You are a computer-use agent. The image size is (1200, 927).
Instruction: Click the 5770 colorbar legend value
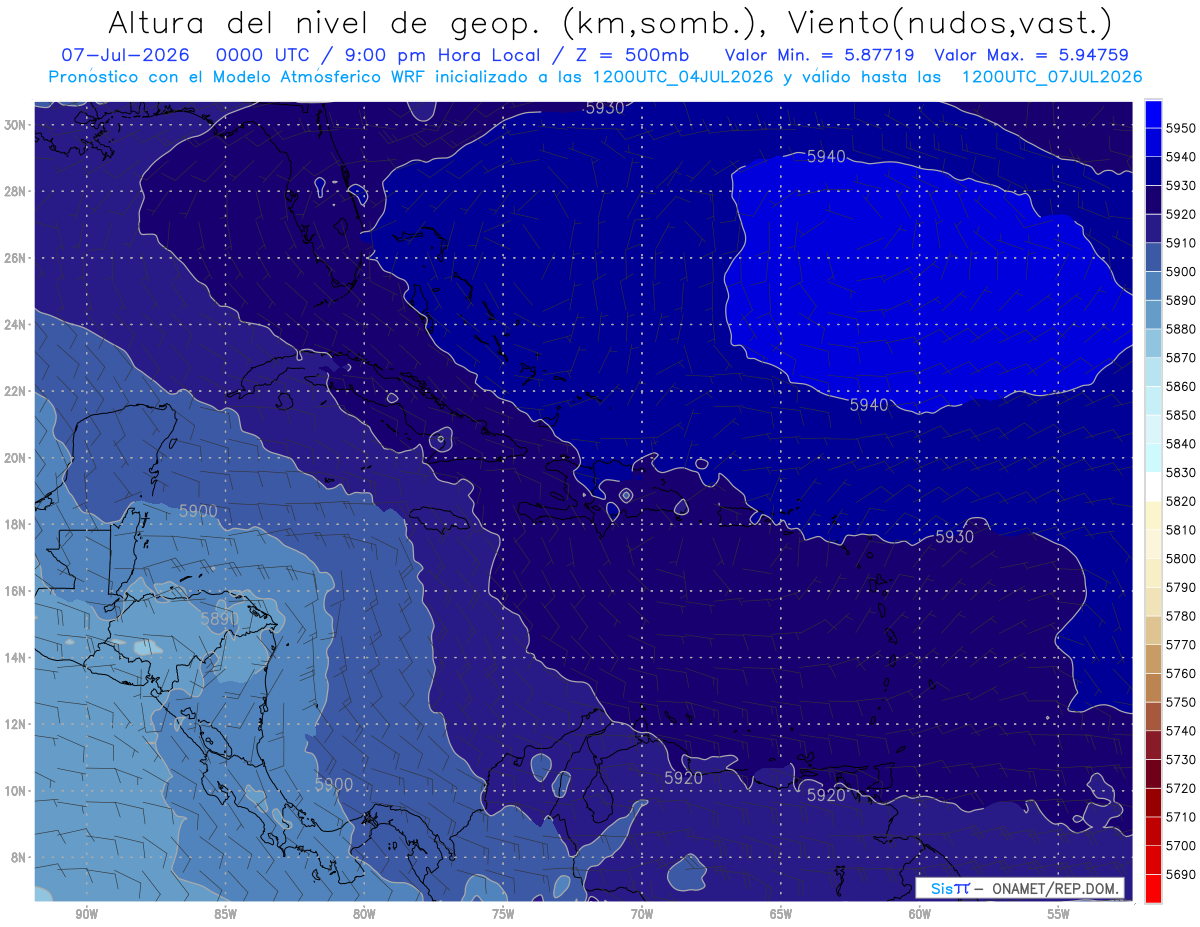(x=1180, y=645)
